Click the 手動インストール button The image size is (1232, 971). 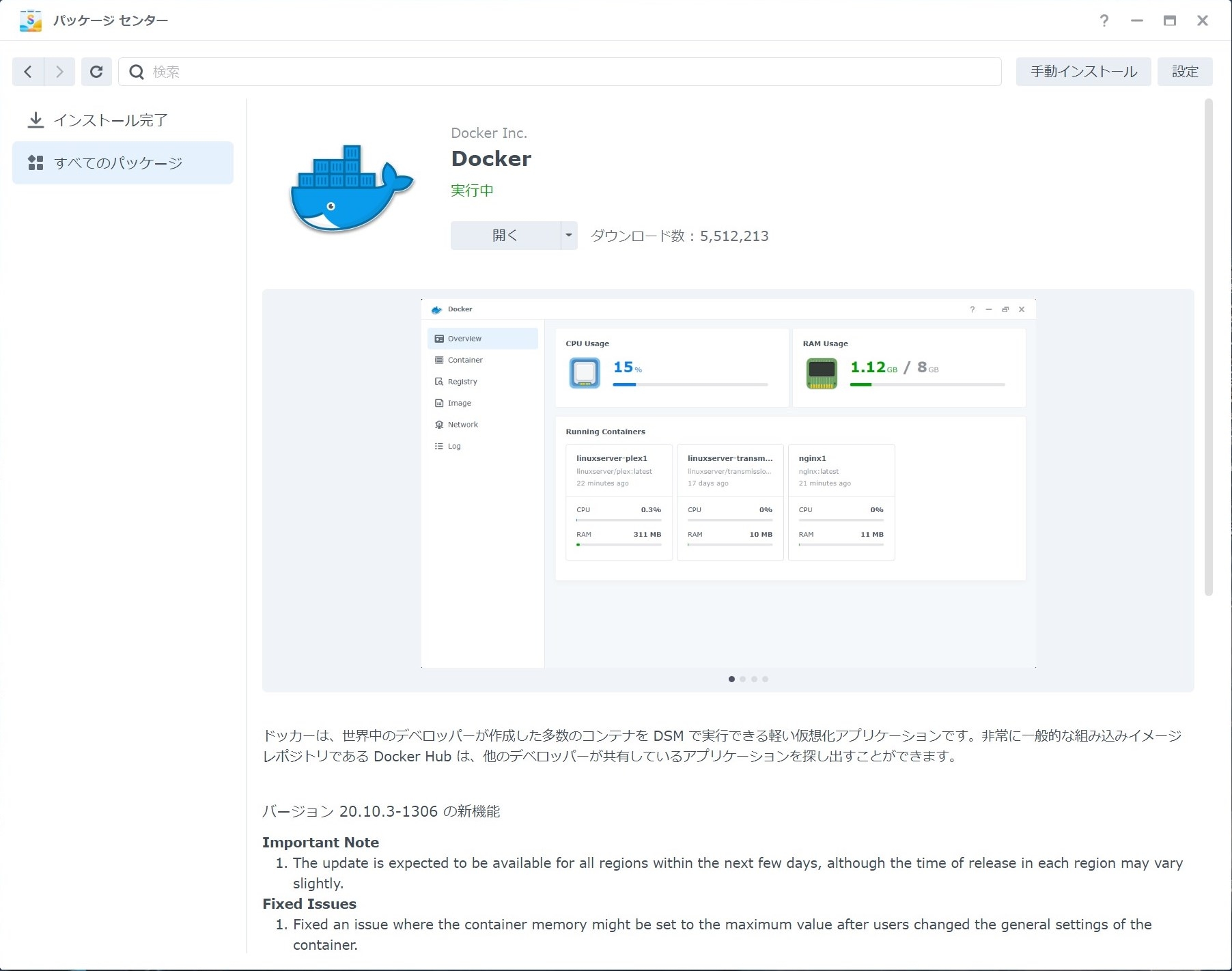[x=1083, y=72]
